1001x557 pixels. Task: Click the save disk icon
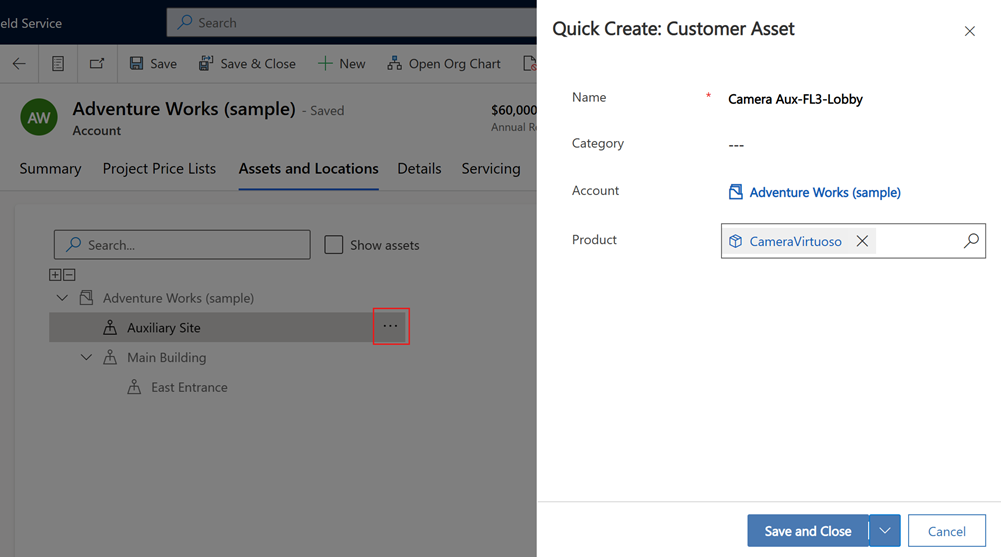click(137, 63)
